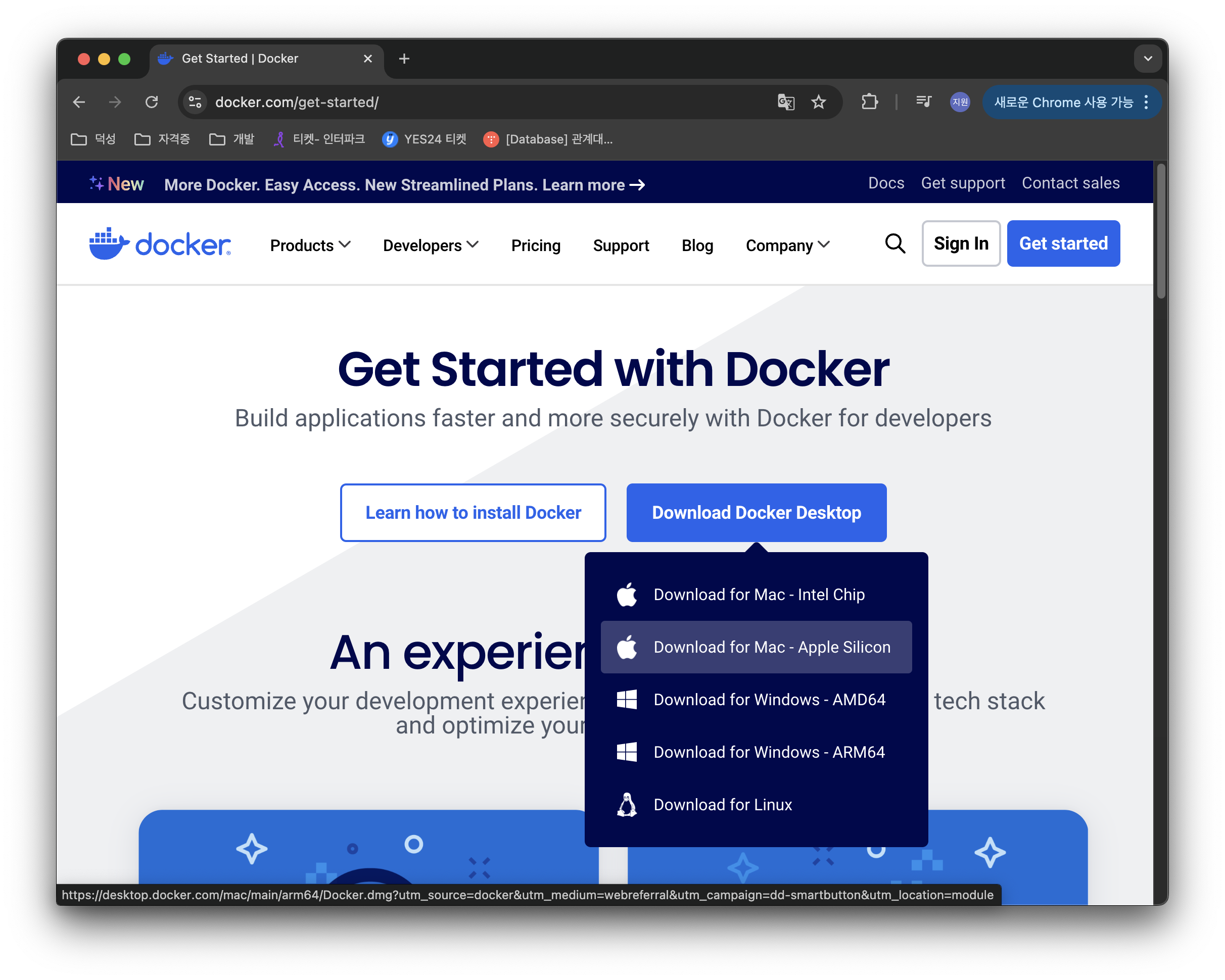
Task: Click the Apple icon beside Mac Intel Chip
Action: (x=627, y=594)
